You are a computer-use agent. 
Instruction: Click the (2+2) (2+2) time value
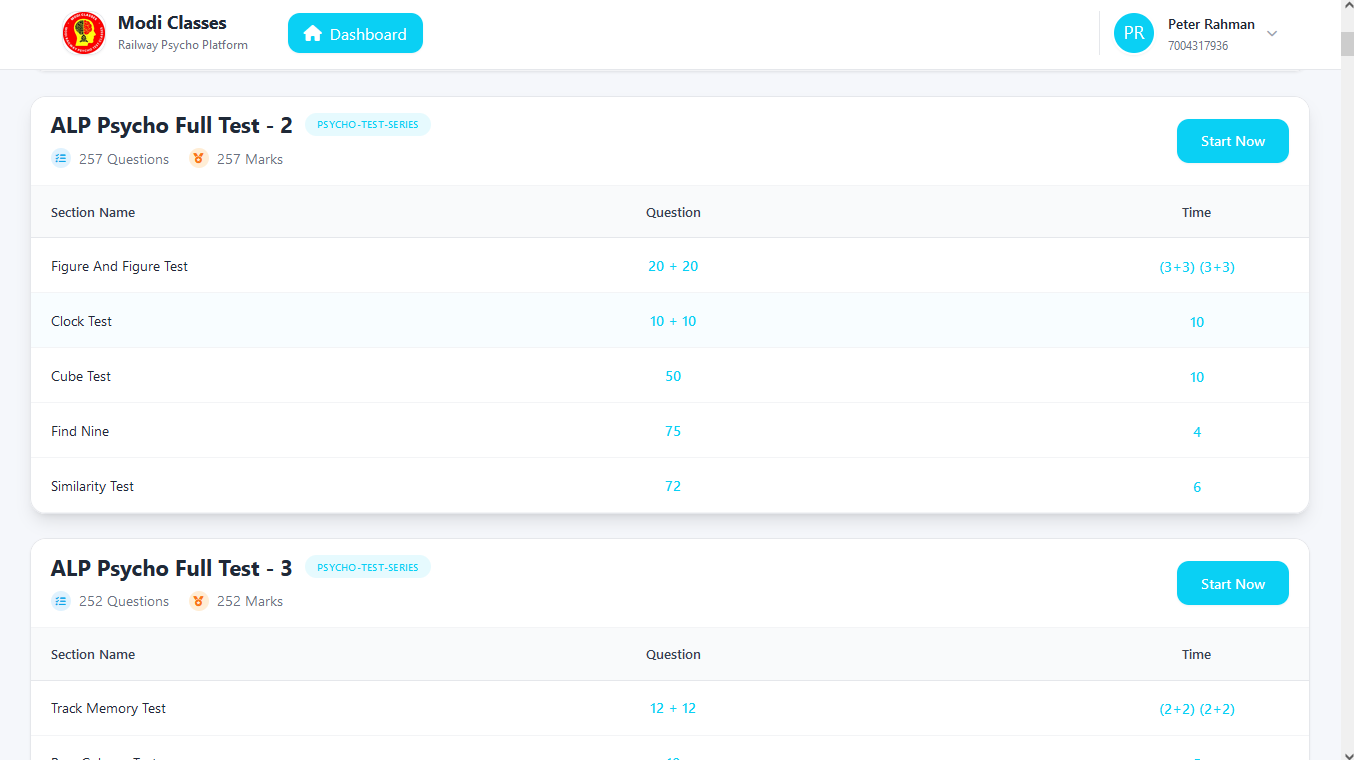coord(1197,709)
